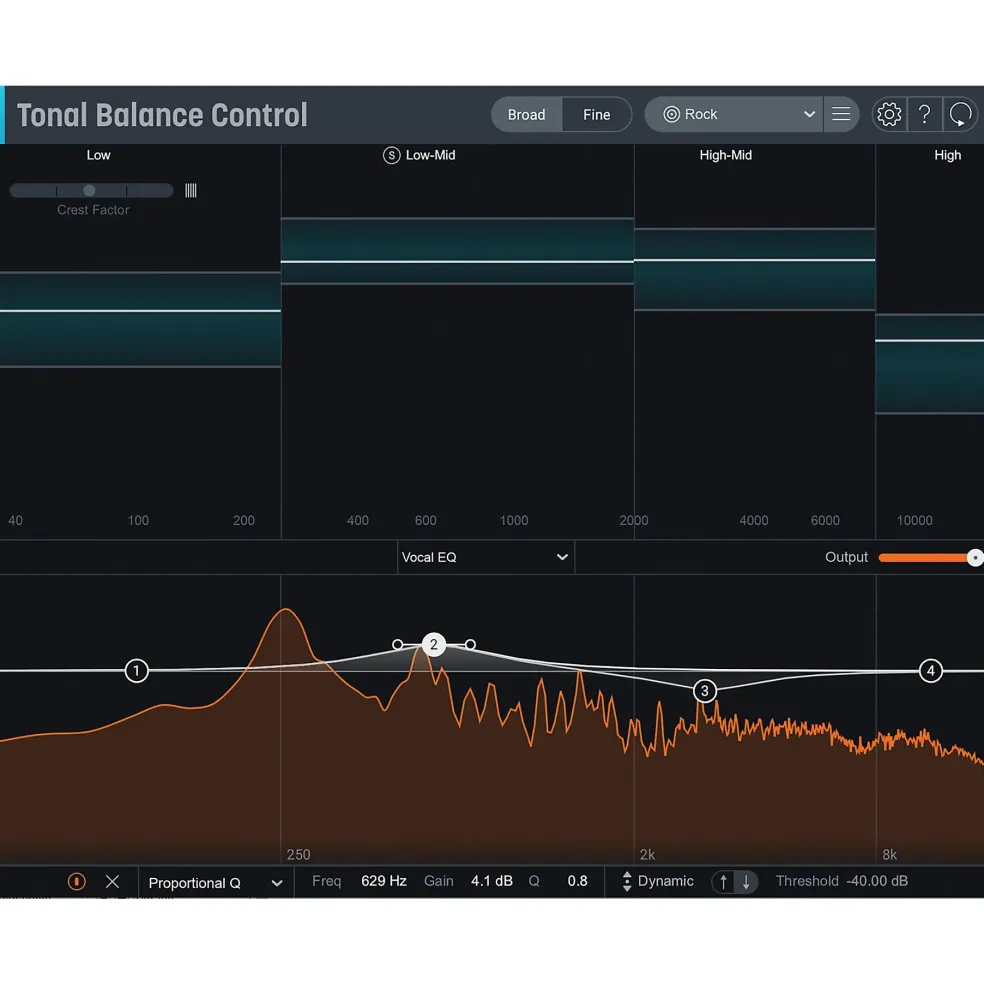Image resolution: width=984 pixels, height=985 pixels.
Task: Click the reset/undo circular icon in header
Action: (x=960, y=114)
